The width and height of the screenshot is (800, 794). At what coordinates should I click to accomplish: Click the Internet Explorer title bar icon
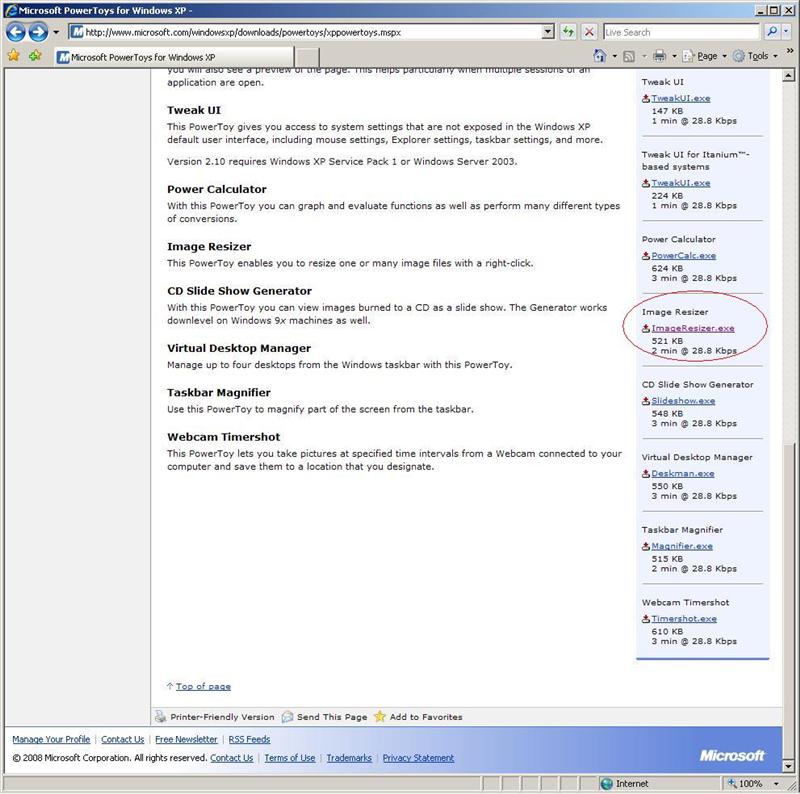(11, 10)
